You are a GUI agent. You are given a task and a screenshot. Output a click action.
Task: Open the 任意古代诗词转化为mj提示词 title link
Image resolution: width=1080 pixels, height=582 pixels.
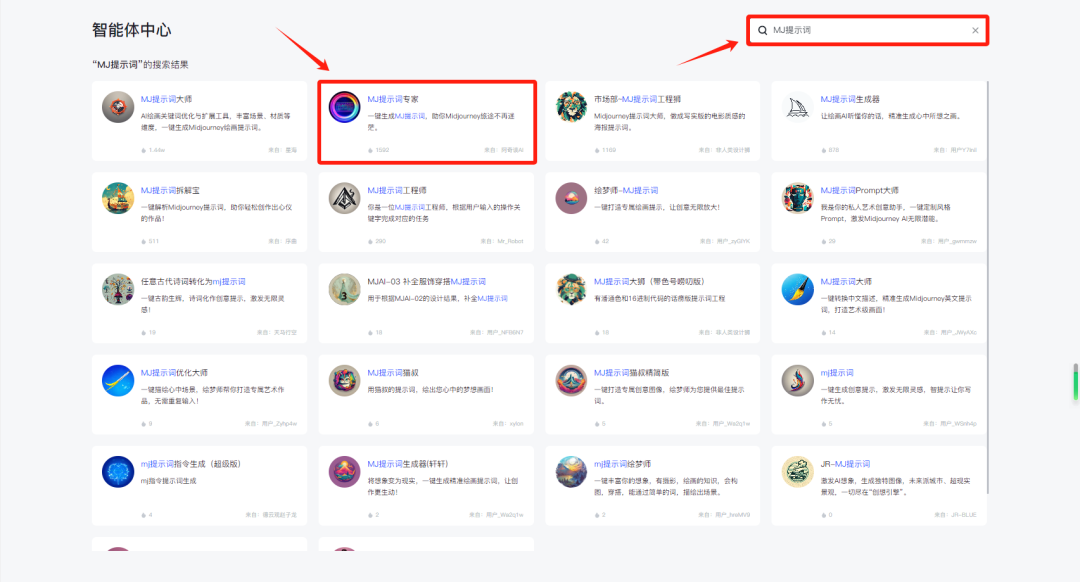(x=193, y=282)
